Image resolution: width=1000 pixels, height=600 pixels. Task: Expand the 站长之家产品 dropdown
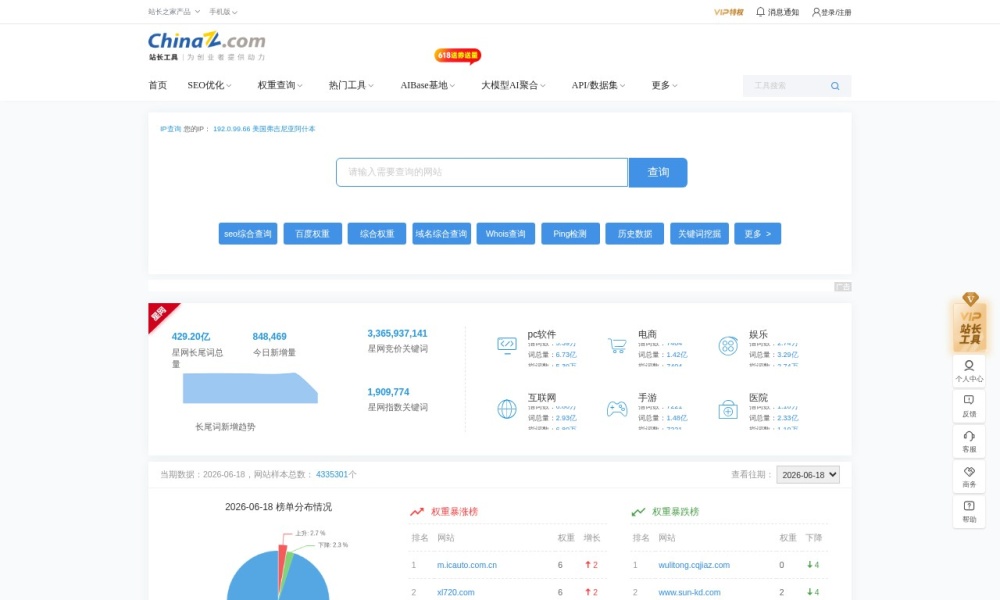(174, 11)
